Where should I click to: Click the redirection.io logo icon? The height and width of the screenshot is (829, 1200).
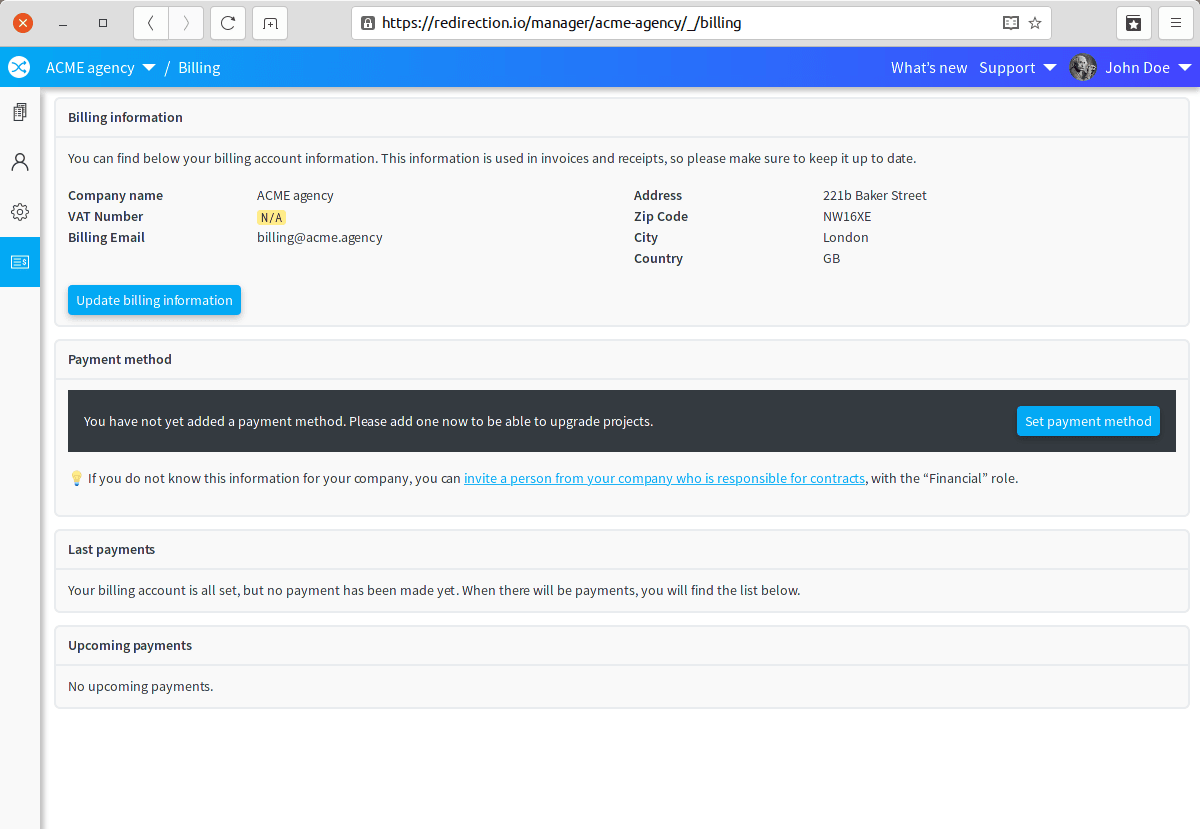[x=19, y=67]
